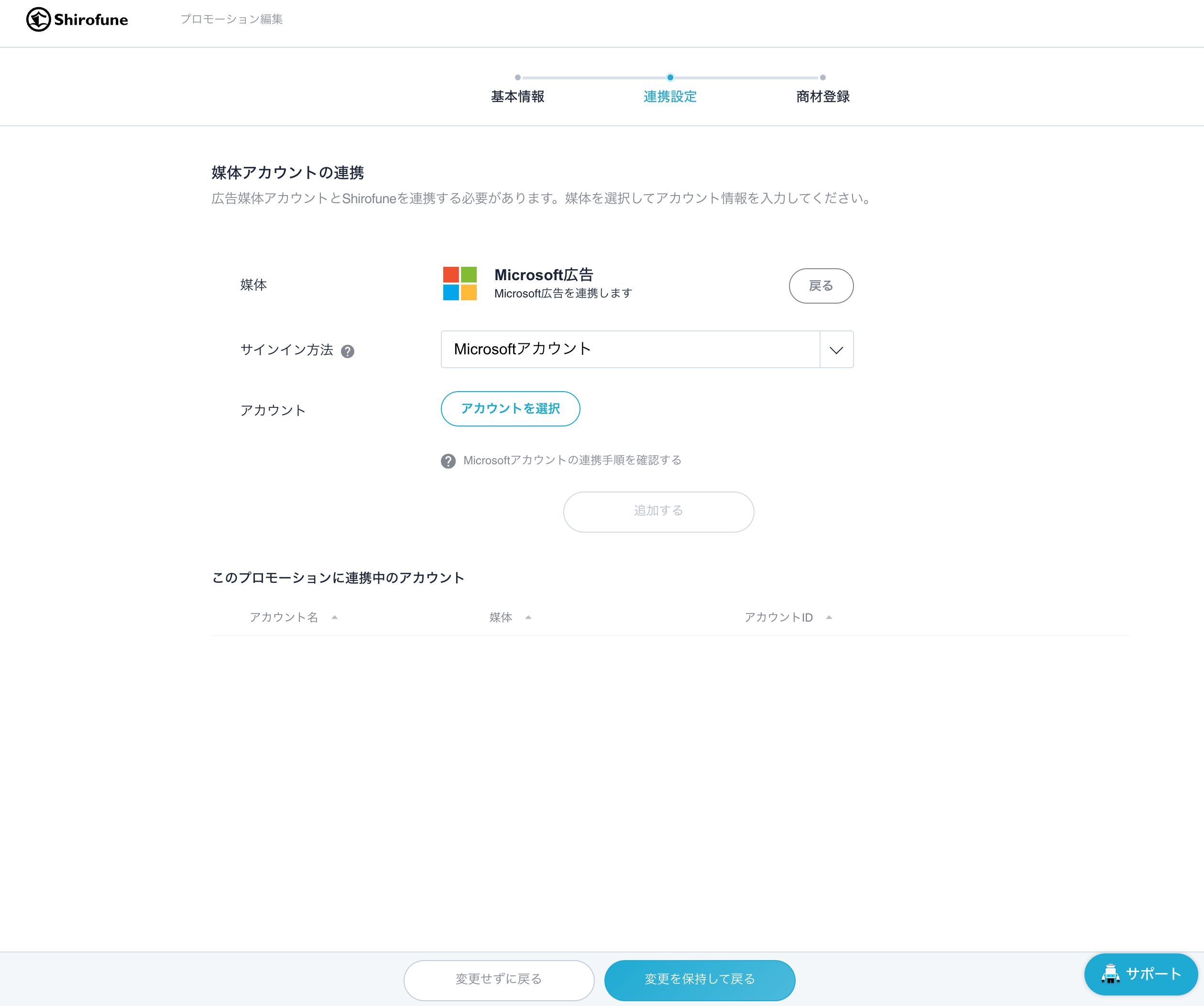Expand the サインイン方法 dropdown chevron
Viewport: 1204px width, 1006px height.
836,350
